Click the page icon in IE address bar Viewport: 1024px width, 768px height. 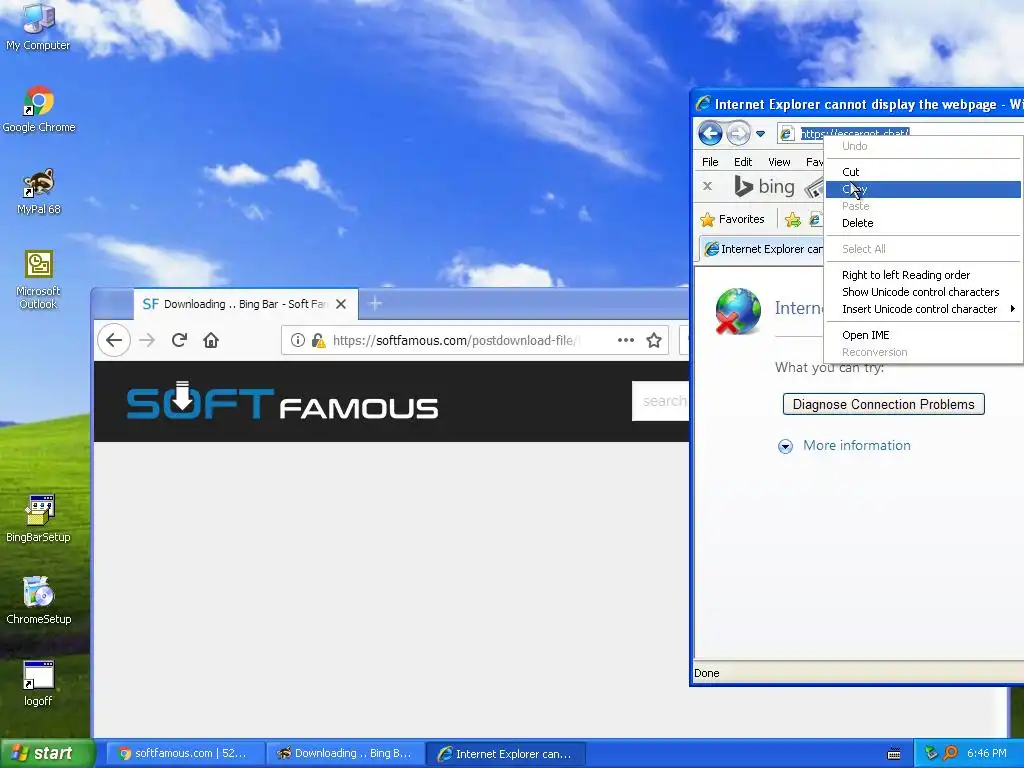(x=787, y=134)
